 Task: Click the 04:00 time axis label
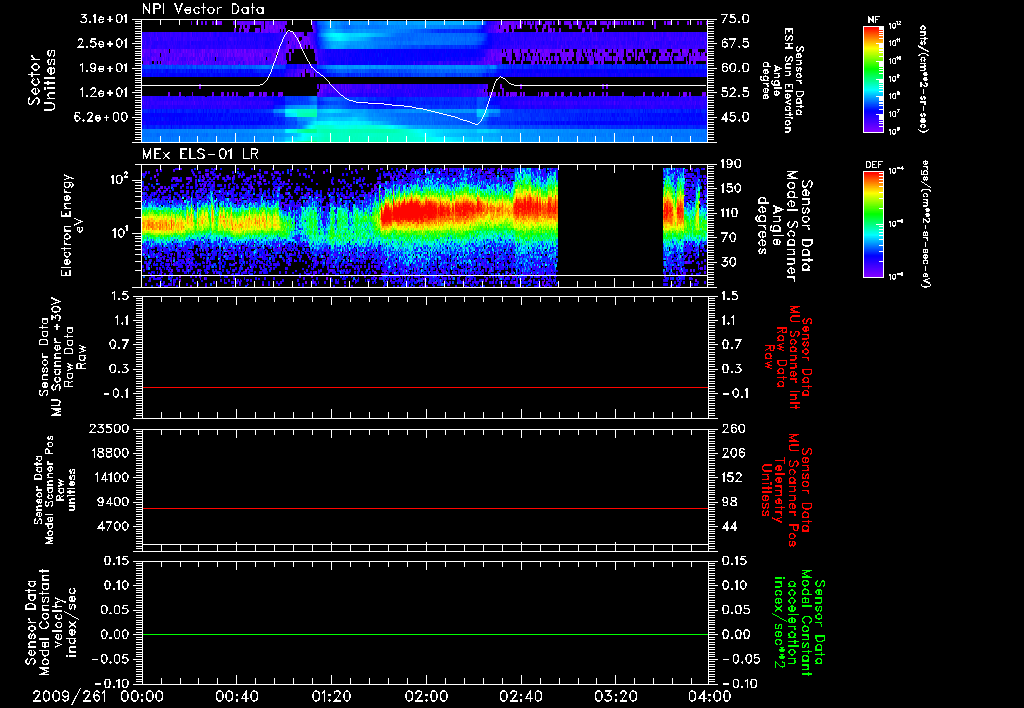(x=710, y=696)
